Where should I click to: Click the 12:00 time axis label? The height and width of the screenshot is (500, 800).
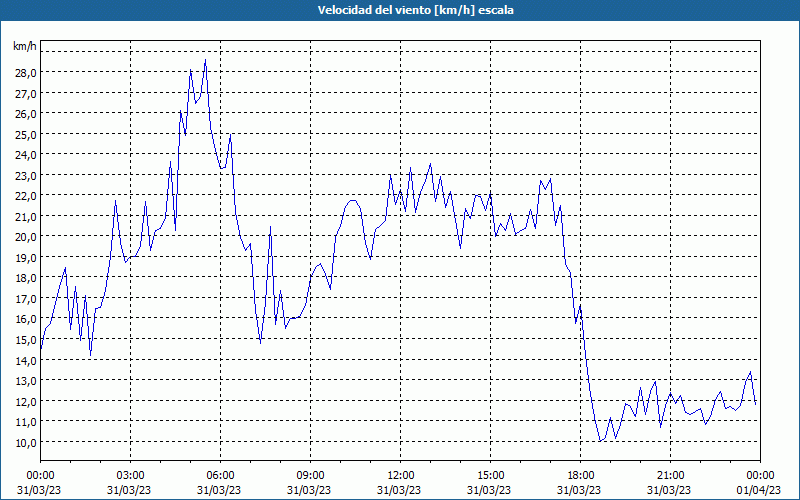401,476
